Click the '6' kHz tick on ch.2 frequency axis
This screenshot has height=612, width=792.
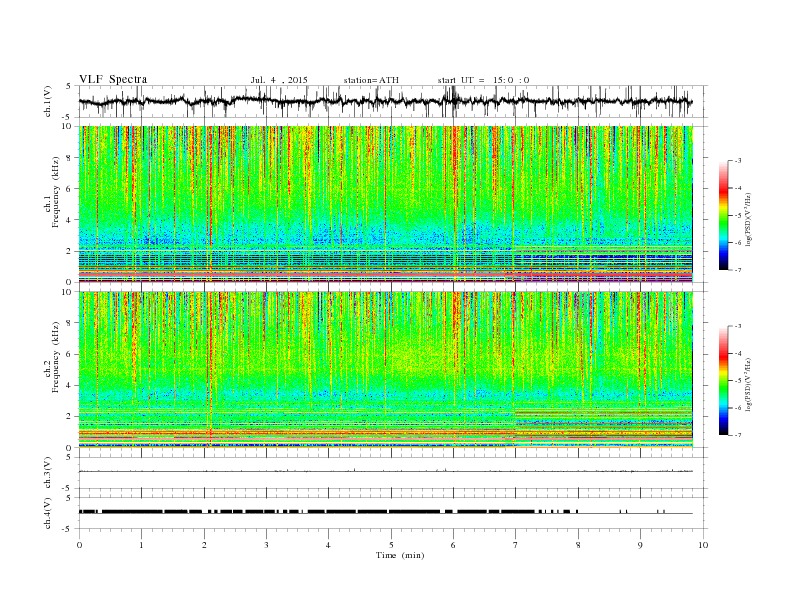coord(70,354)
